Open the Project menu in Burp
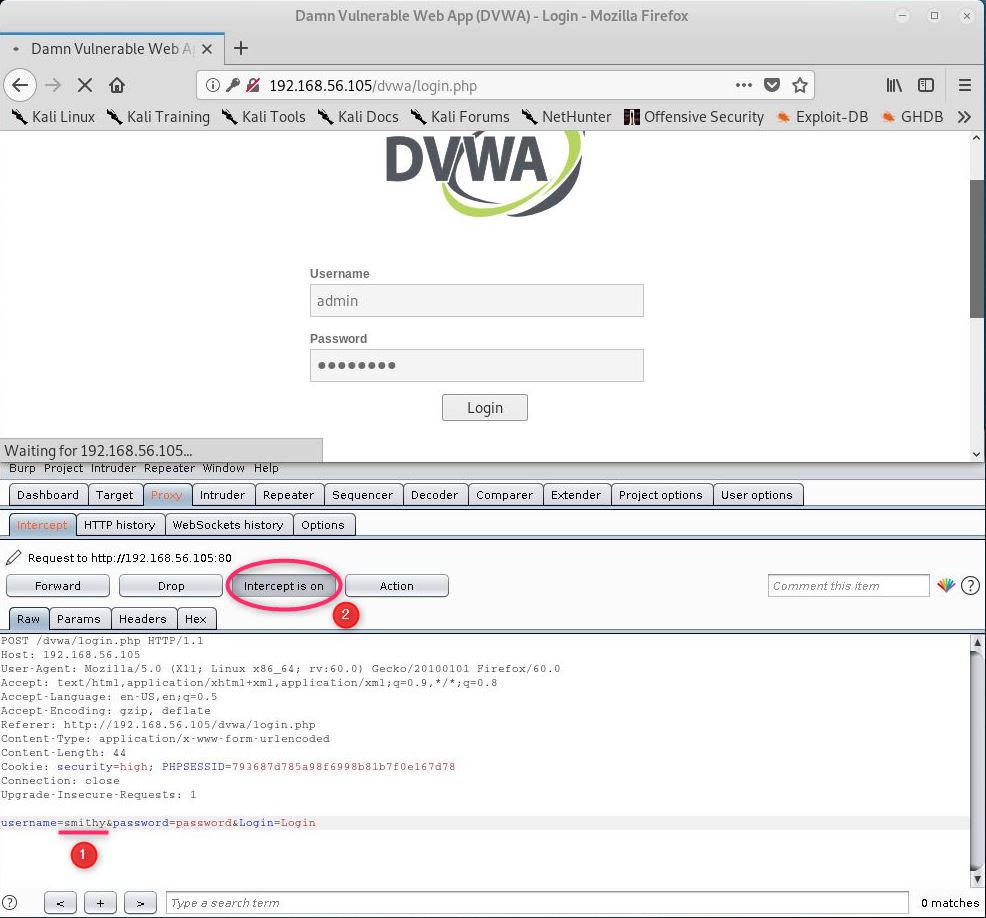Image resolution: width=986 pixels, height=918 pixels. 63,468
